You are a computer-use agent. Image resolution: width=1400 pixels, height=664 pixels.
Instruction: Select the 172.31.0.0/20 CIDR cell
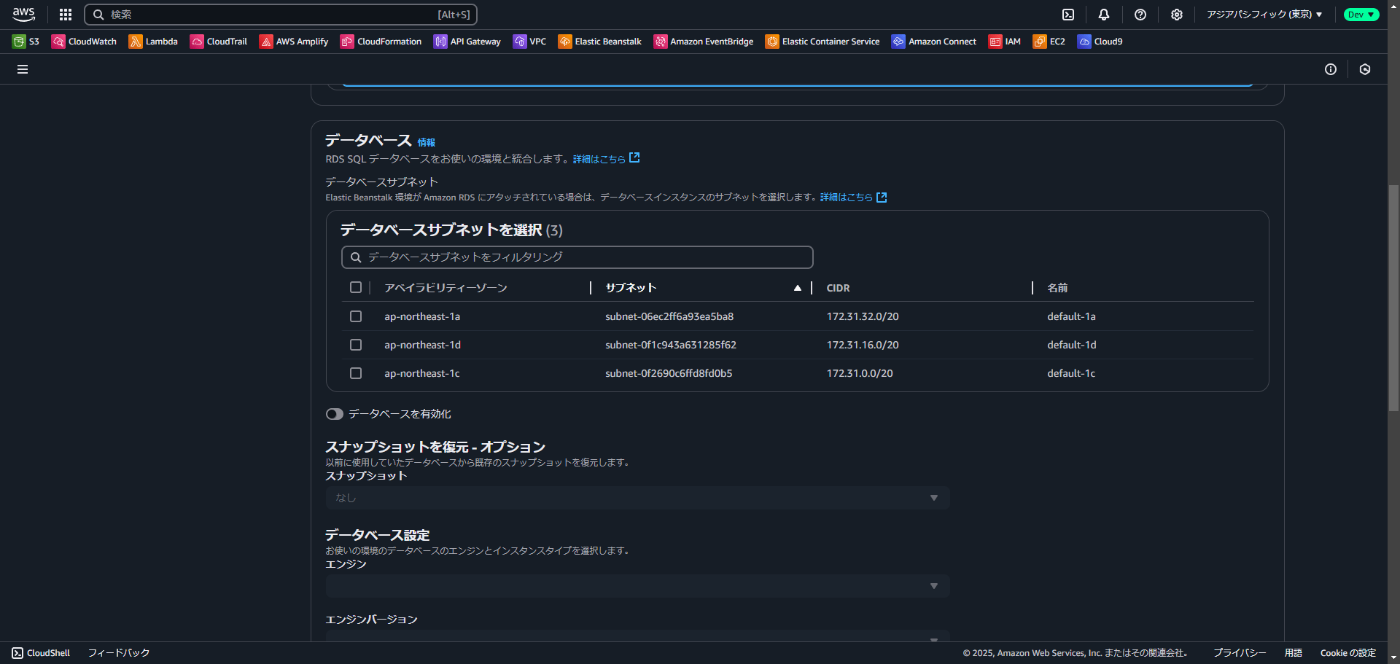click(859, 373)
